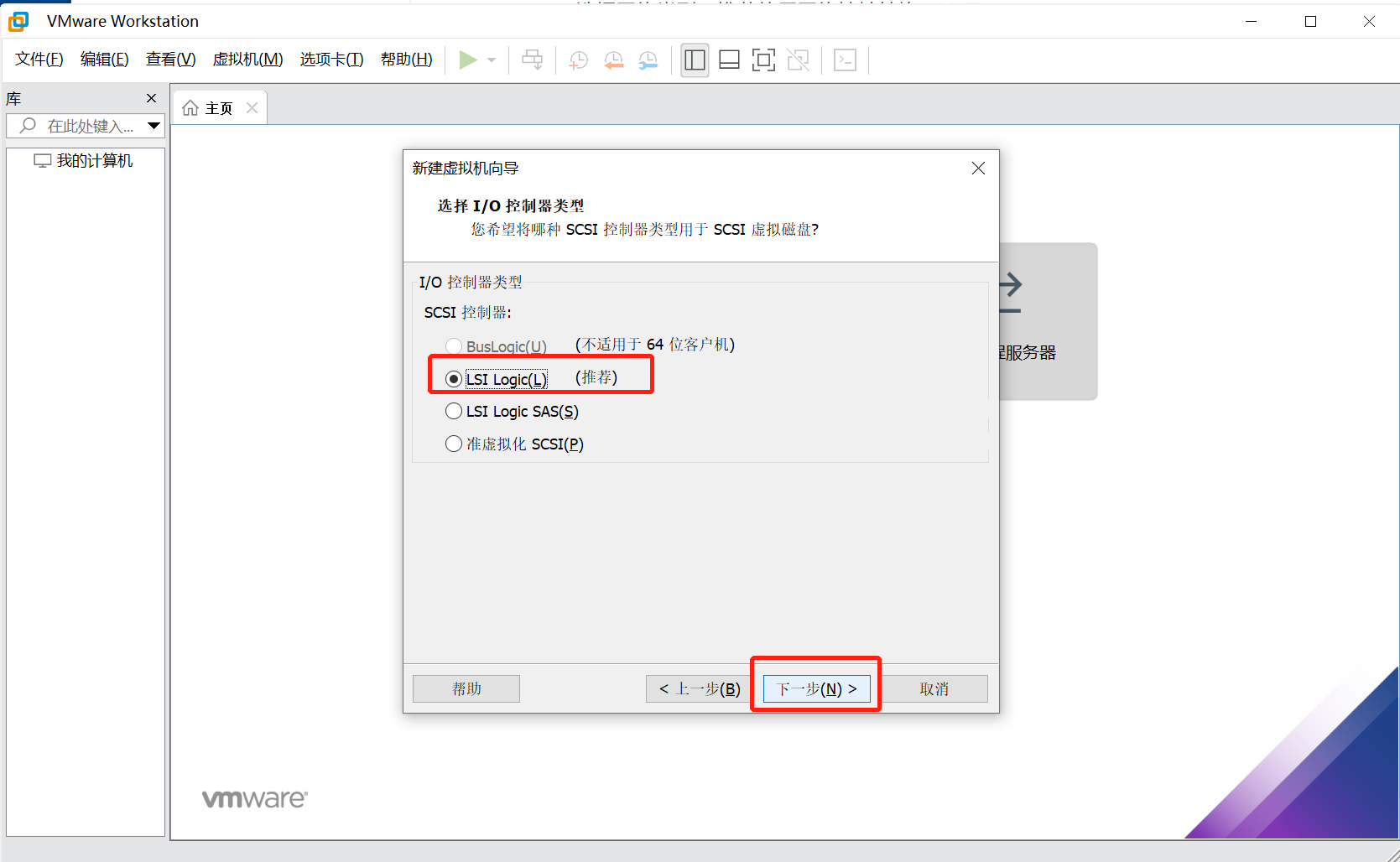This screenshot has height=862, width=1400.
Task: Select the LSI Logic SAS(S) option
Action: click(x=454, y=411)
